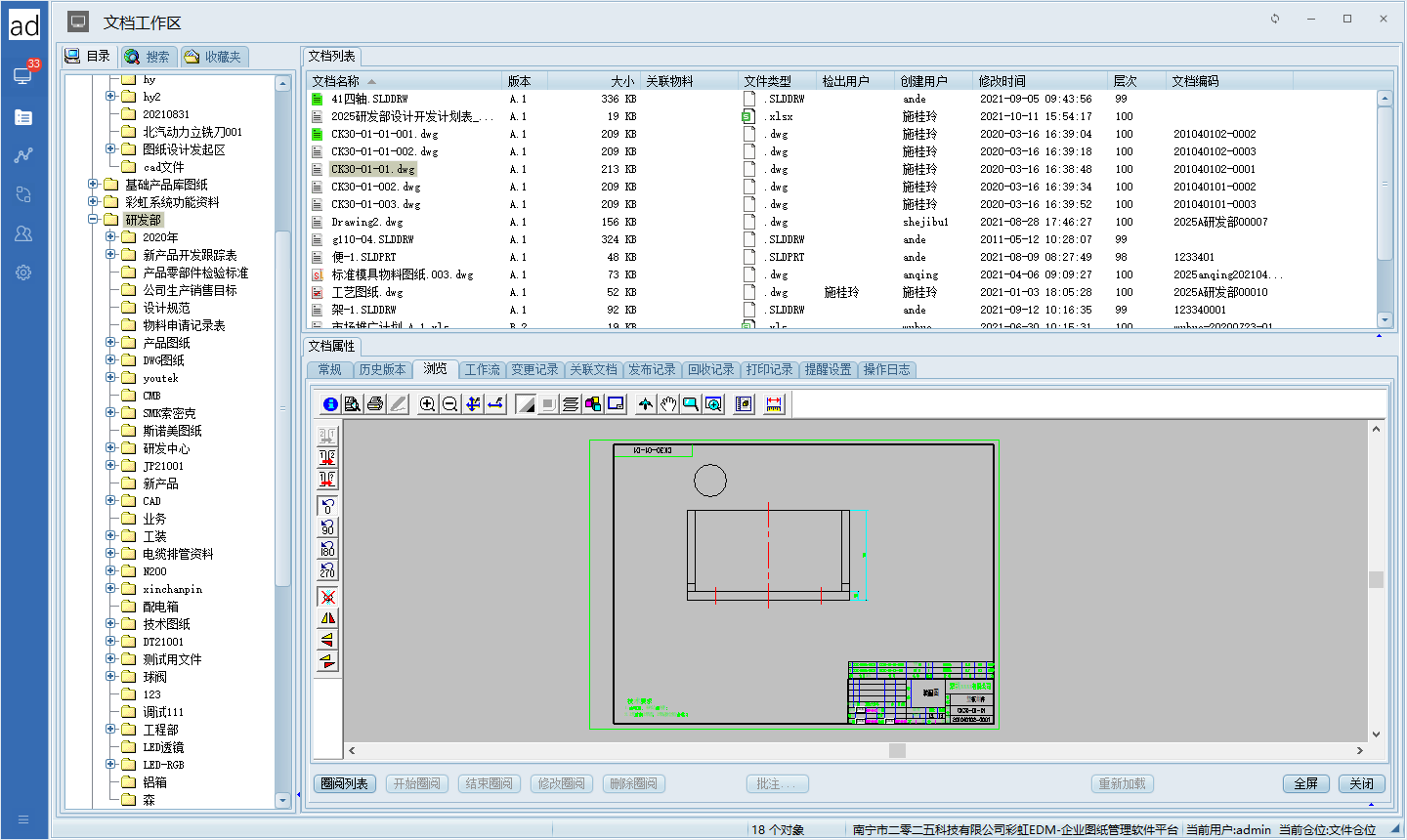Collapse the 研发部 folder
Image resolution: width=1407 pixels, height=840 pixels.
coord(93,220)
